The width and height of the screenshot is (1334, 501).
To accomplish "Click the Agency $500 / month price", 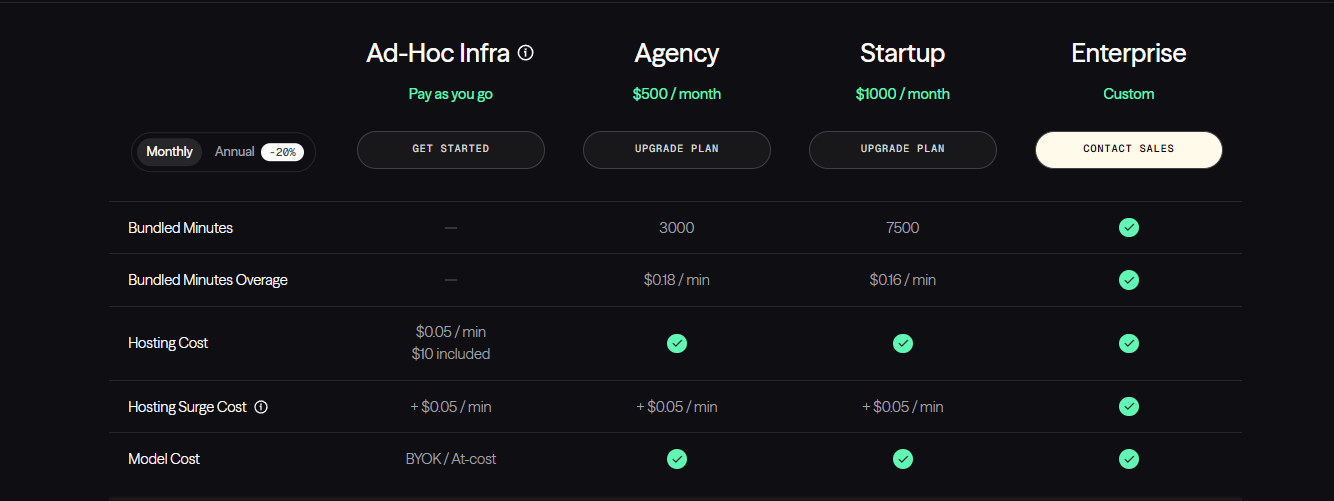I will [x=677, y=94].
